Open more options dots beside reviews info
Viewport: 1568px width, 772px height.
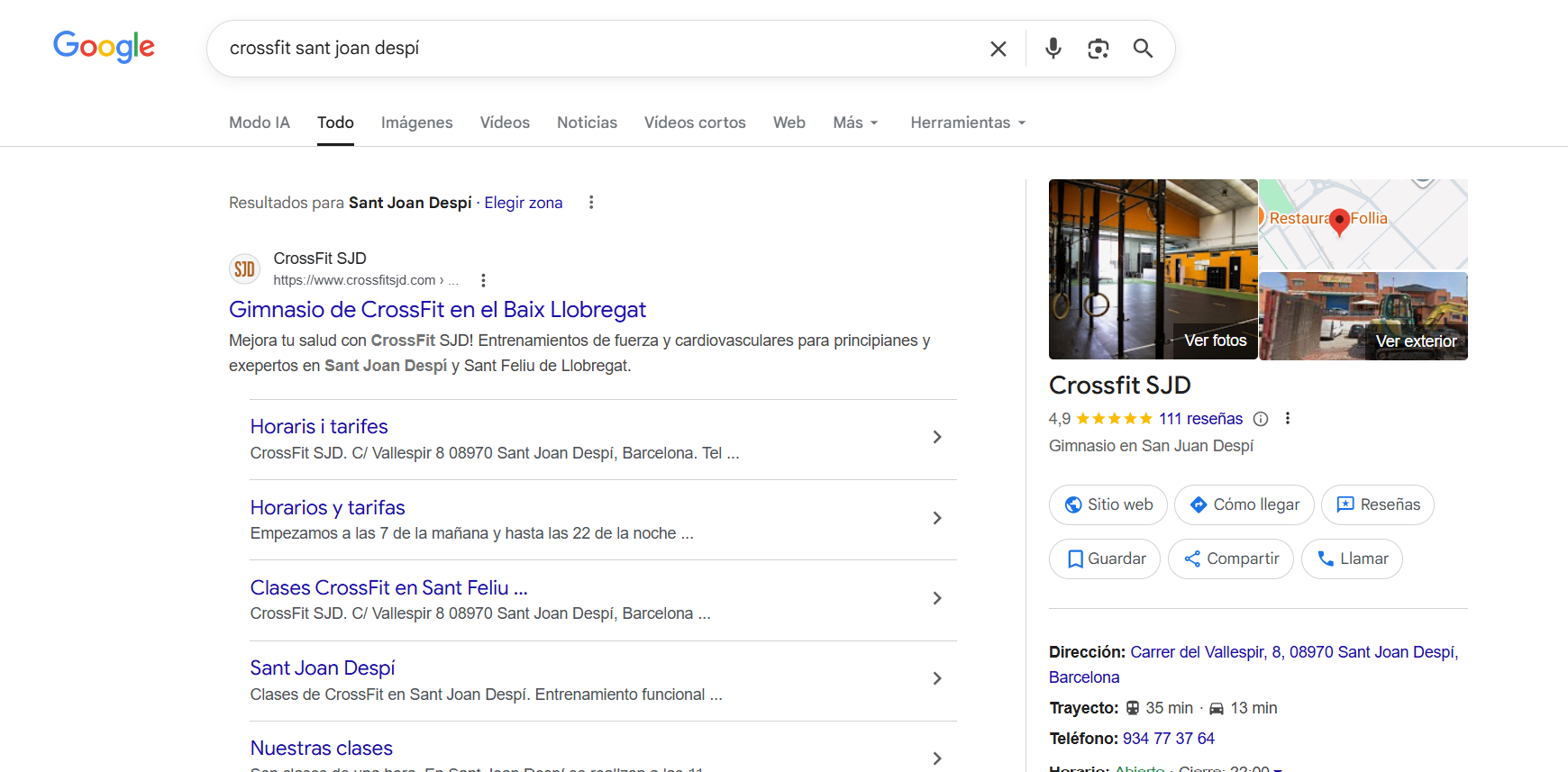pos(1288,418)
